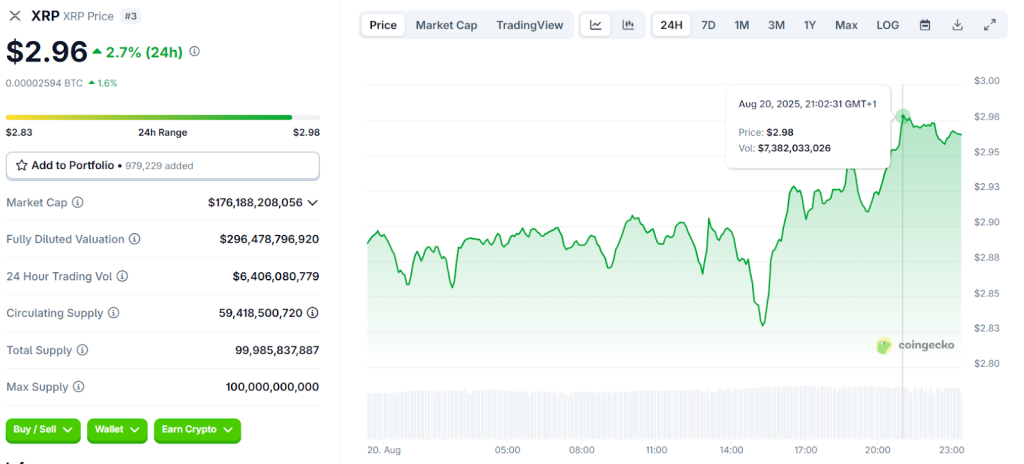
Task: Switch to line chart view icon
Action: pos(596,25)
